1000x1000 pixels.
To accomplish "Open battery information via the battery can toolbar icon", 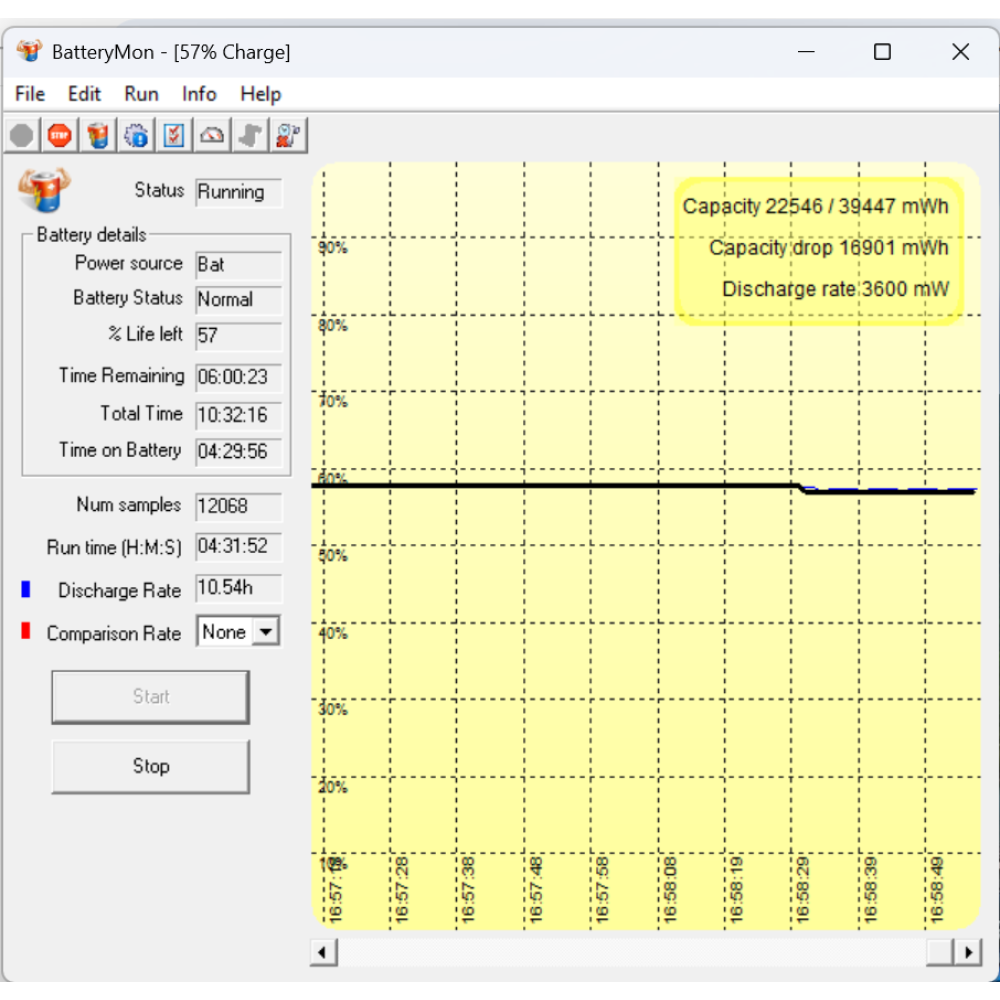I will point(98,135).
